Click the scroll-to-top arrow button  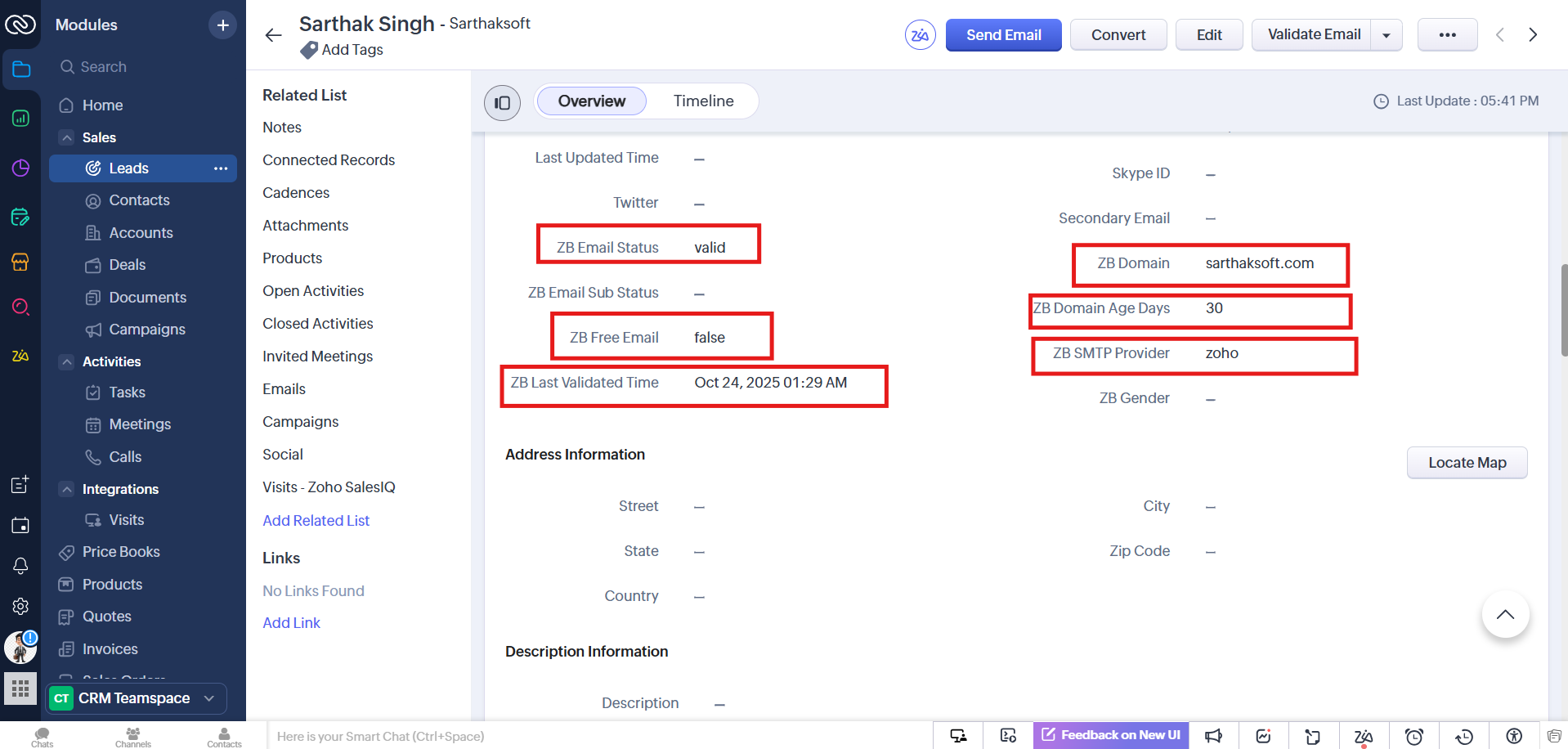coord(1505,615)
